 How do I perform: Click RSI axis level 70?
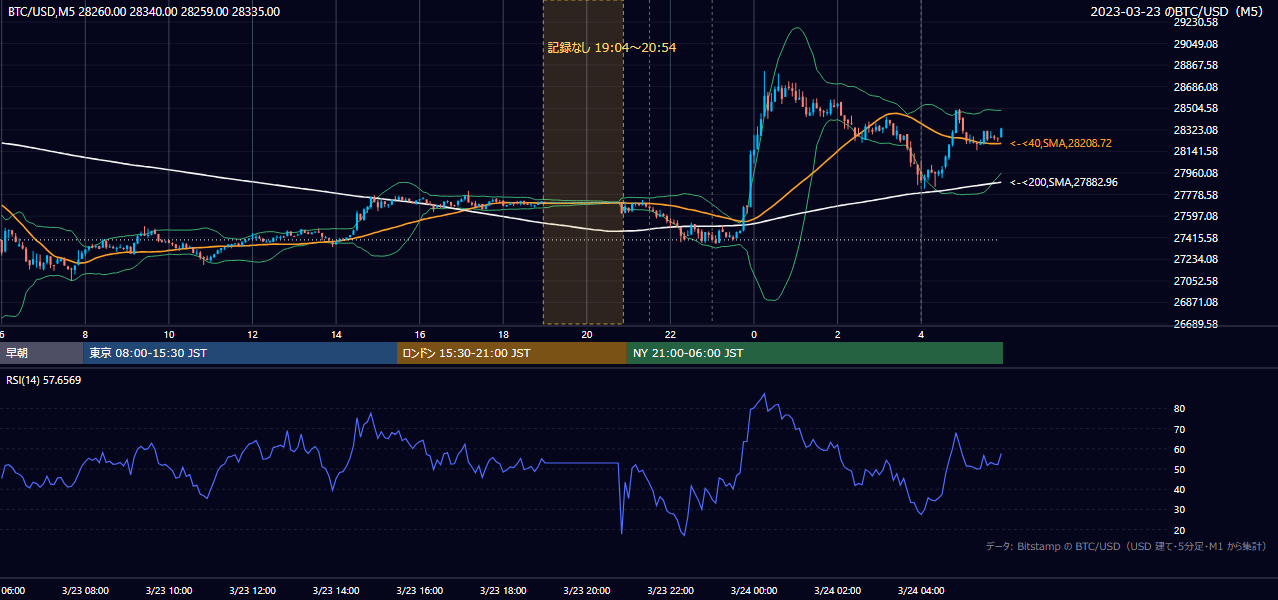[x=1179, y=429]
